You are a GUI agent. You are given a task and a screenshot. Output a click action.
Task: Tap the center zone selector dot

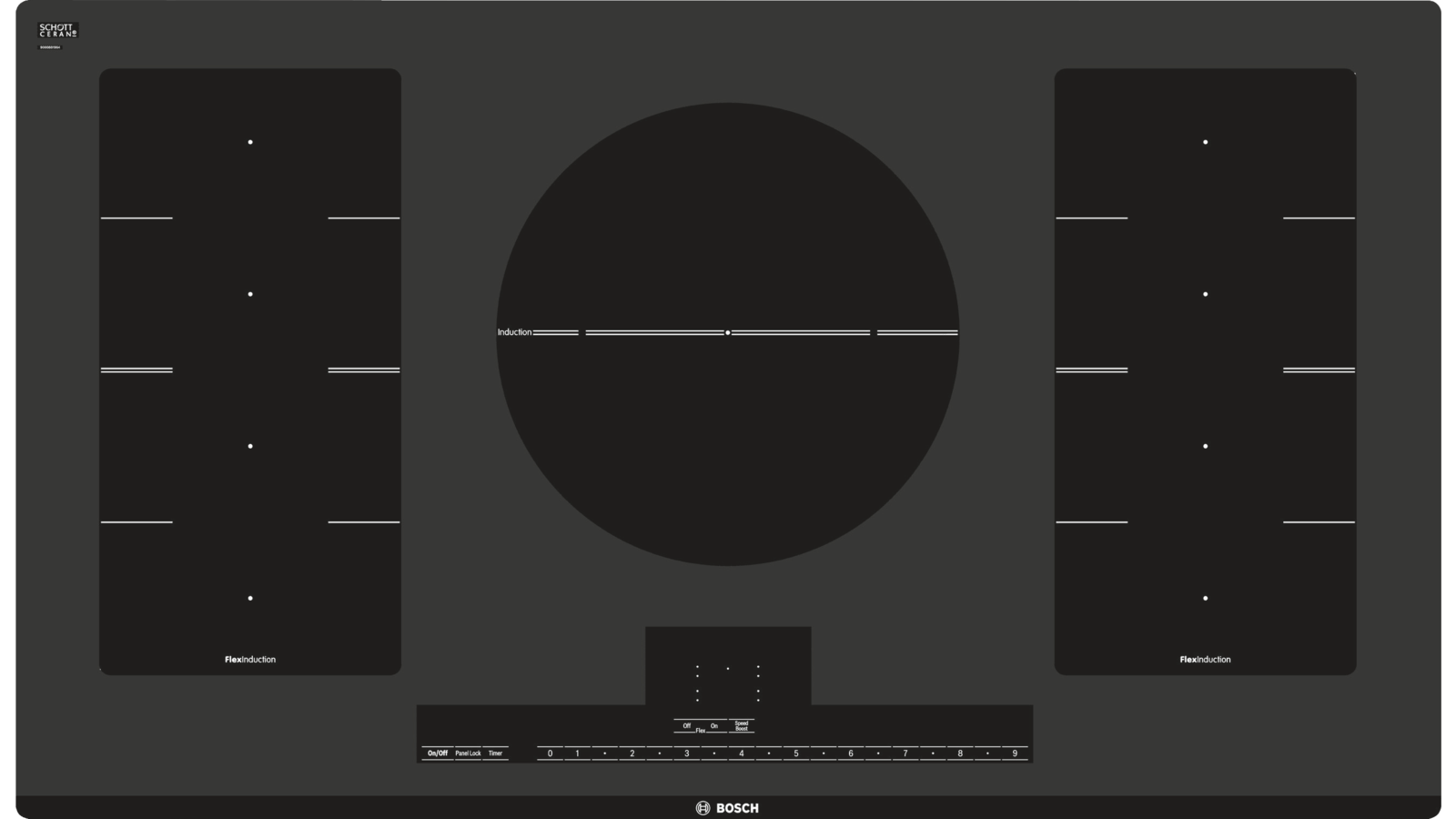[x=728, y=669]
